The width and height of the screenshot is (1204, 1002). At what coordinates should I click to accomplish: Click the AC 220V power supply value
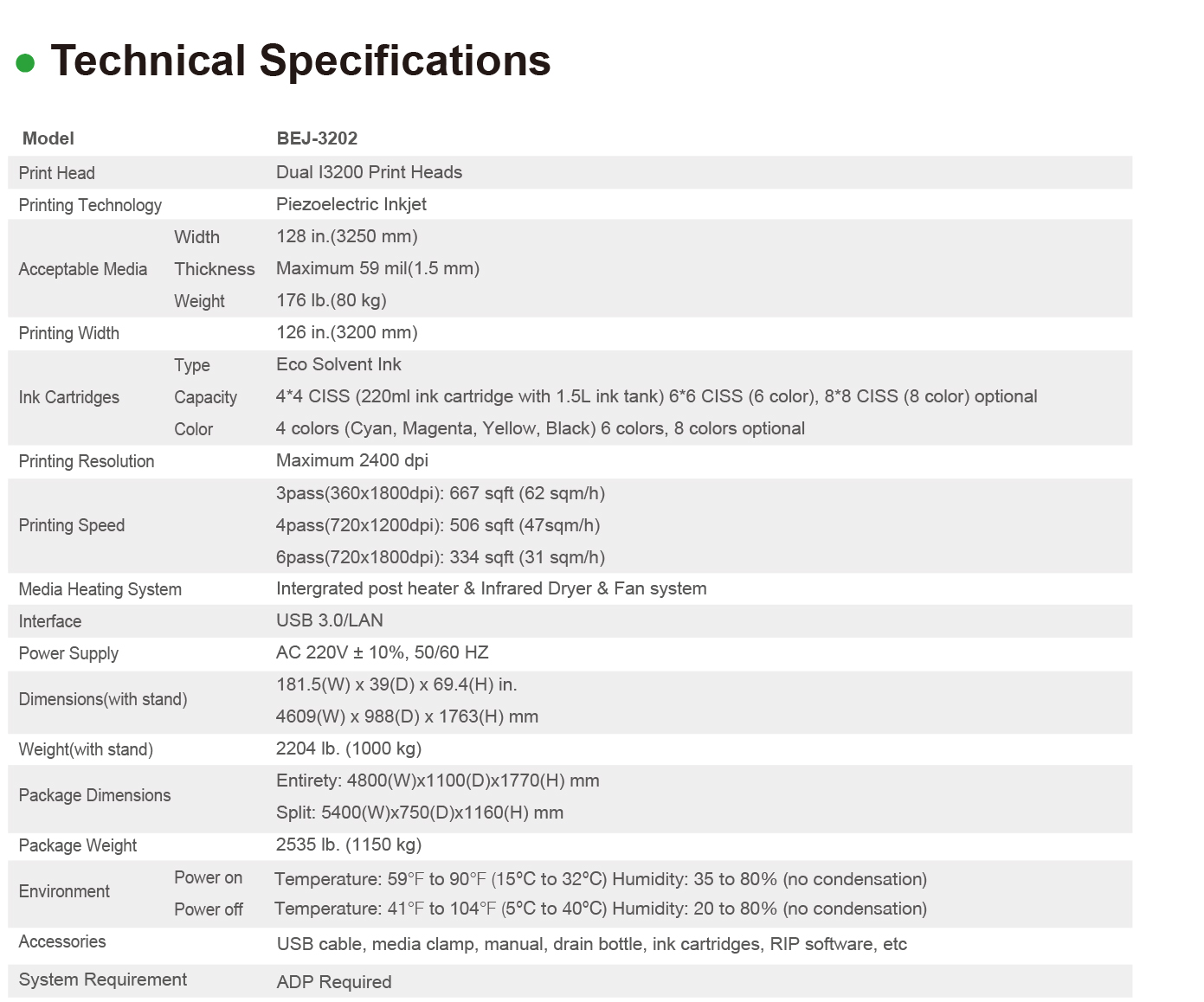[x=382, y=652]
